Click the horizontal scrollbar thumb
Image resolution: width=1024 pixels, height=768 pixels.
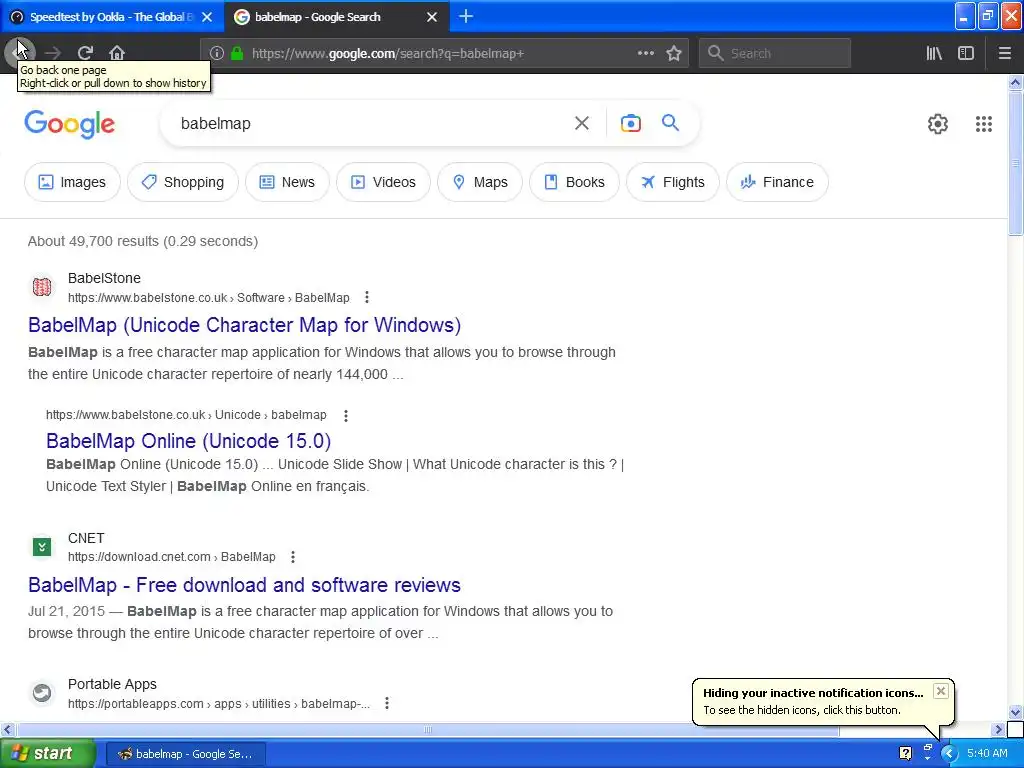click(428, 729)
